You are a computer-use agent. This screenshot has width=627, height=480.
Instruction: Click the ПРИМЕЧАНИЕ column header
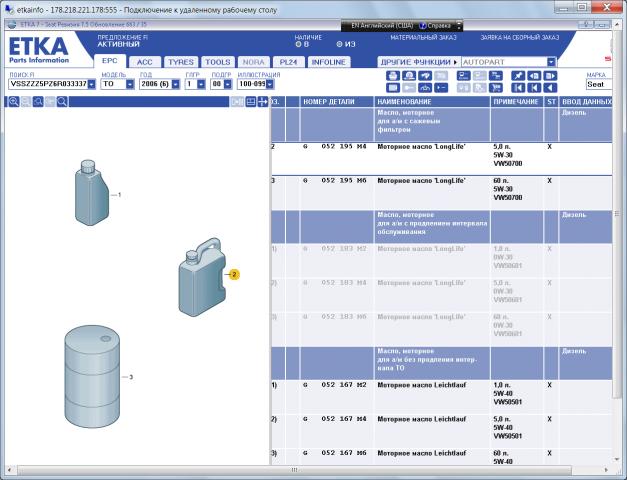516,102
